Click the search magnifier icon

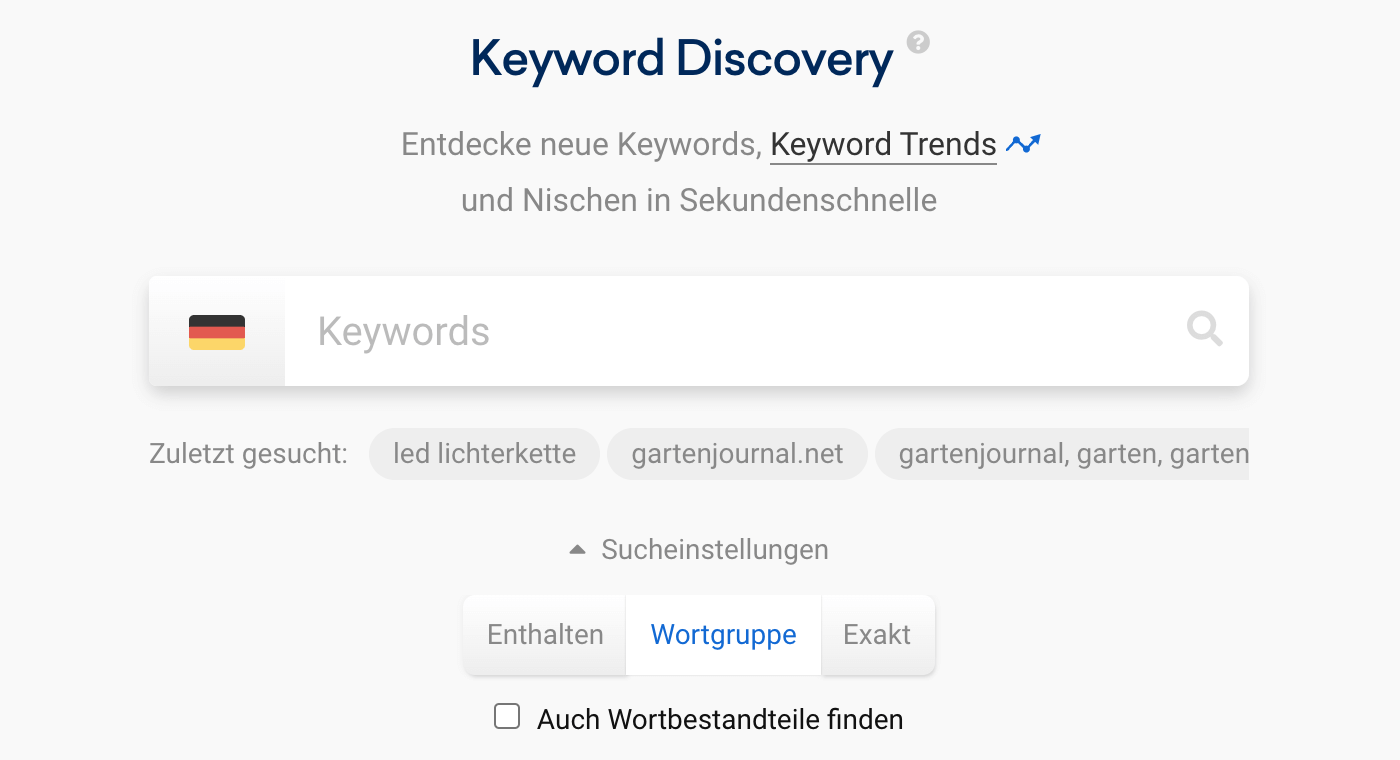pyautogui.click(x=1204, y=329)
